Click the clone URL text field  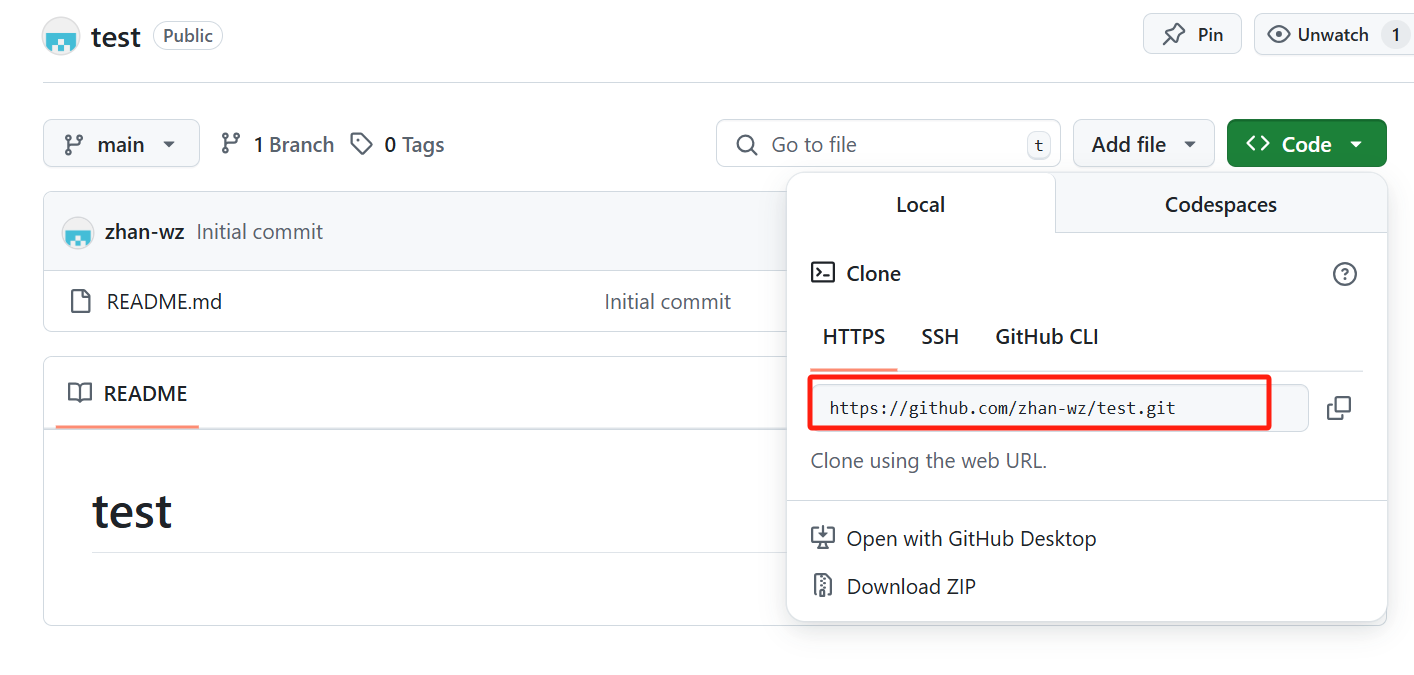point(1059,408)
